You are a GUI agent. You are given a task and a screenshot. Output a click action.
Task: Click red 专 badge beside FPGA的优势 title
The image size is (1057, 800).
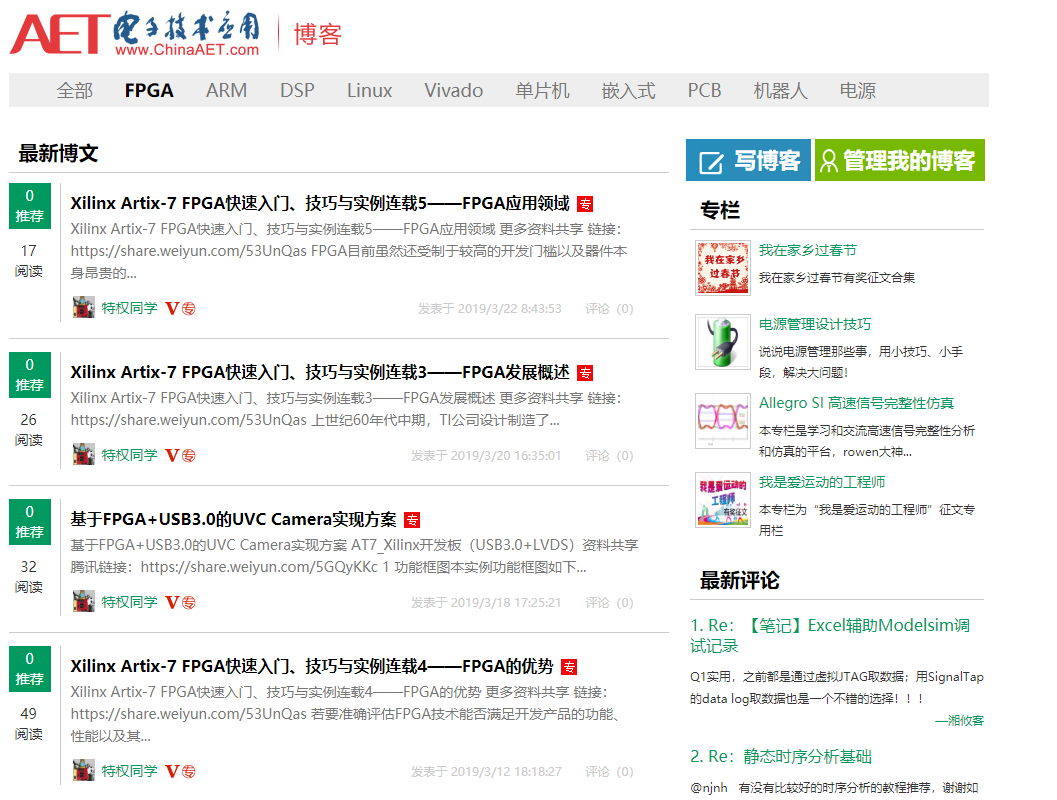tap(569, 667)
